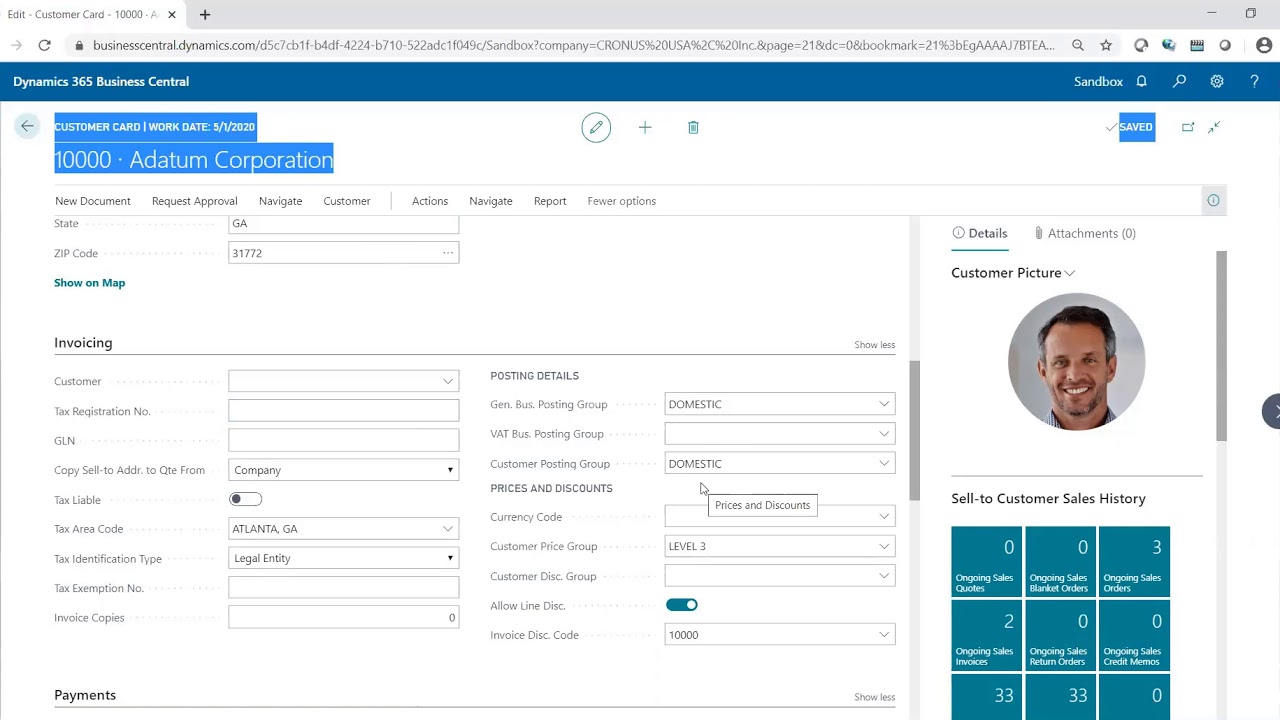Click Tax Registration No. field

(344, 411)
